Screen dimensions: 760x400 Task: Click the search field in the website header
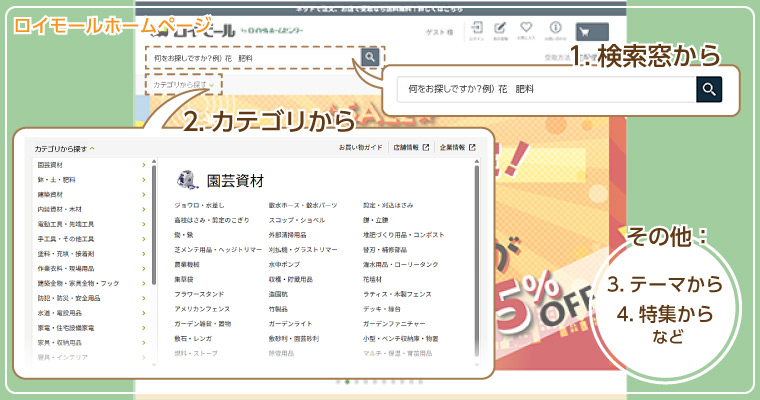(253, 58)
